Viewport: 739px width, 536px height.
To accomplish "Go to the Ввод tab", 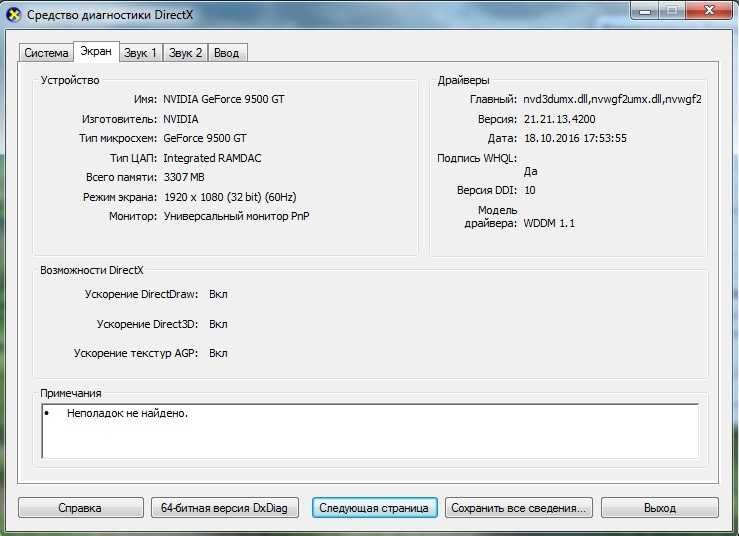I will pos(227,53).
